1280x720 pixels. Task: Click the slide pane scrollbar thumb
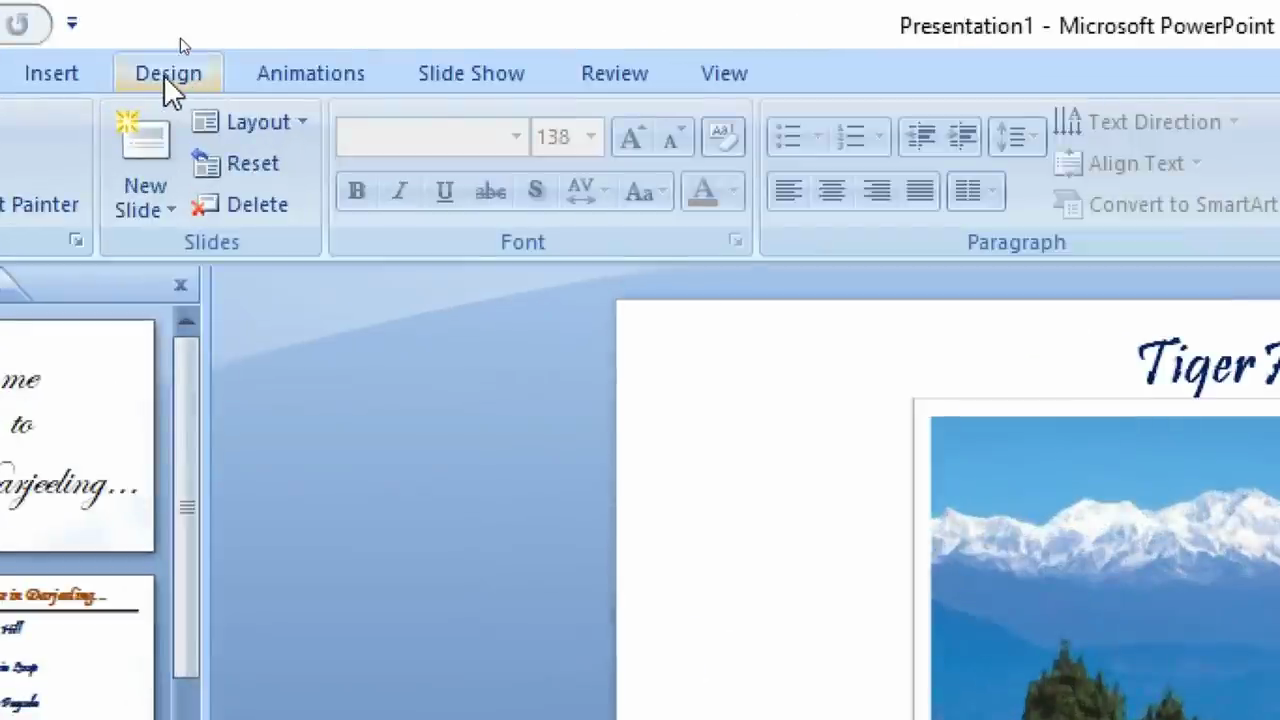click(187, 508)
